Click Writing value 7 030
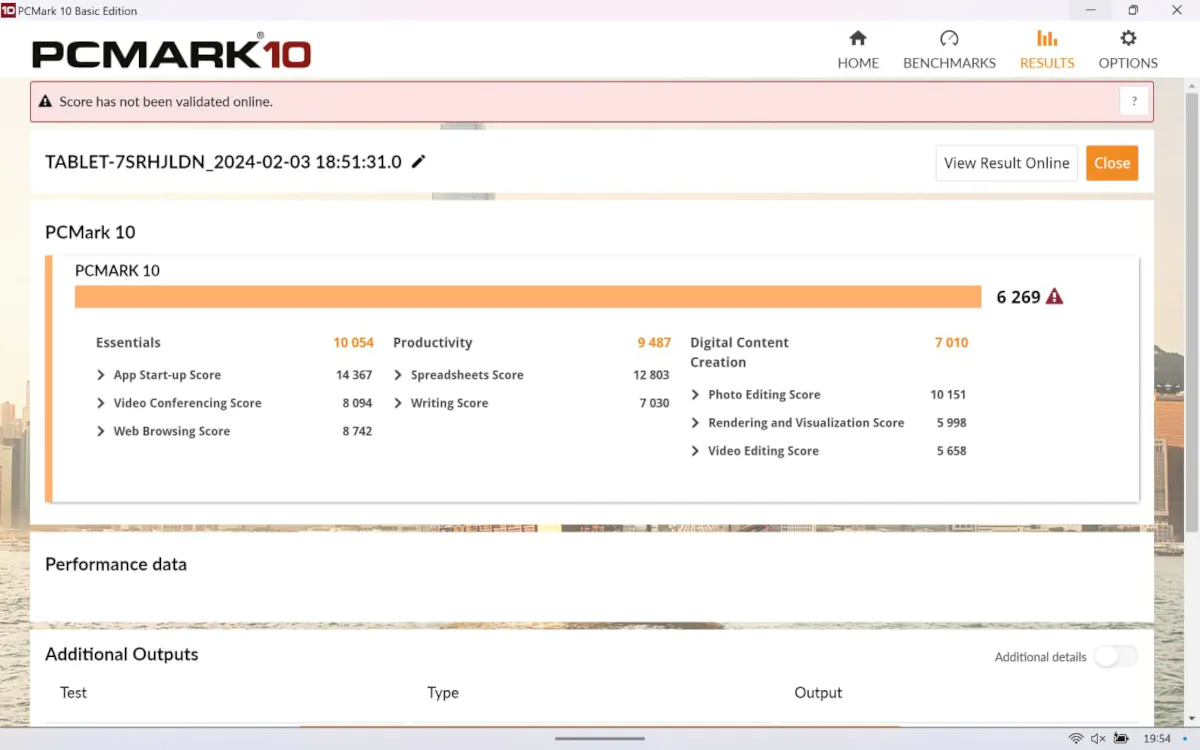The image size is (1200, 750). tap(654, 403)
